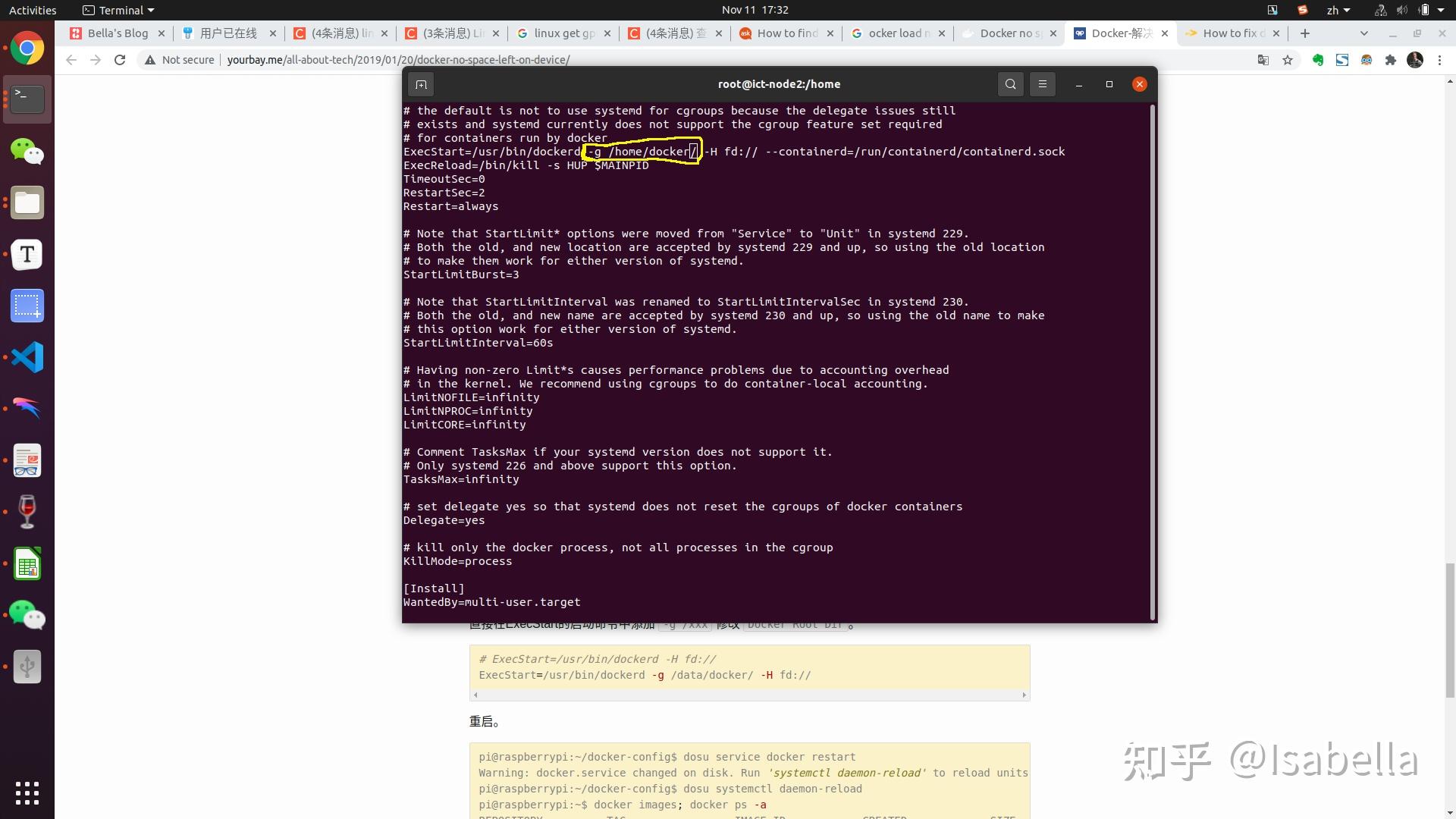The height and width of the screenshot is (819, 1456).
Task: Expand the Chrome tab search chevron
Action: coord(1364,33)
